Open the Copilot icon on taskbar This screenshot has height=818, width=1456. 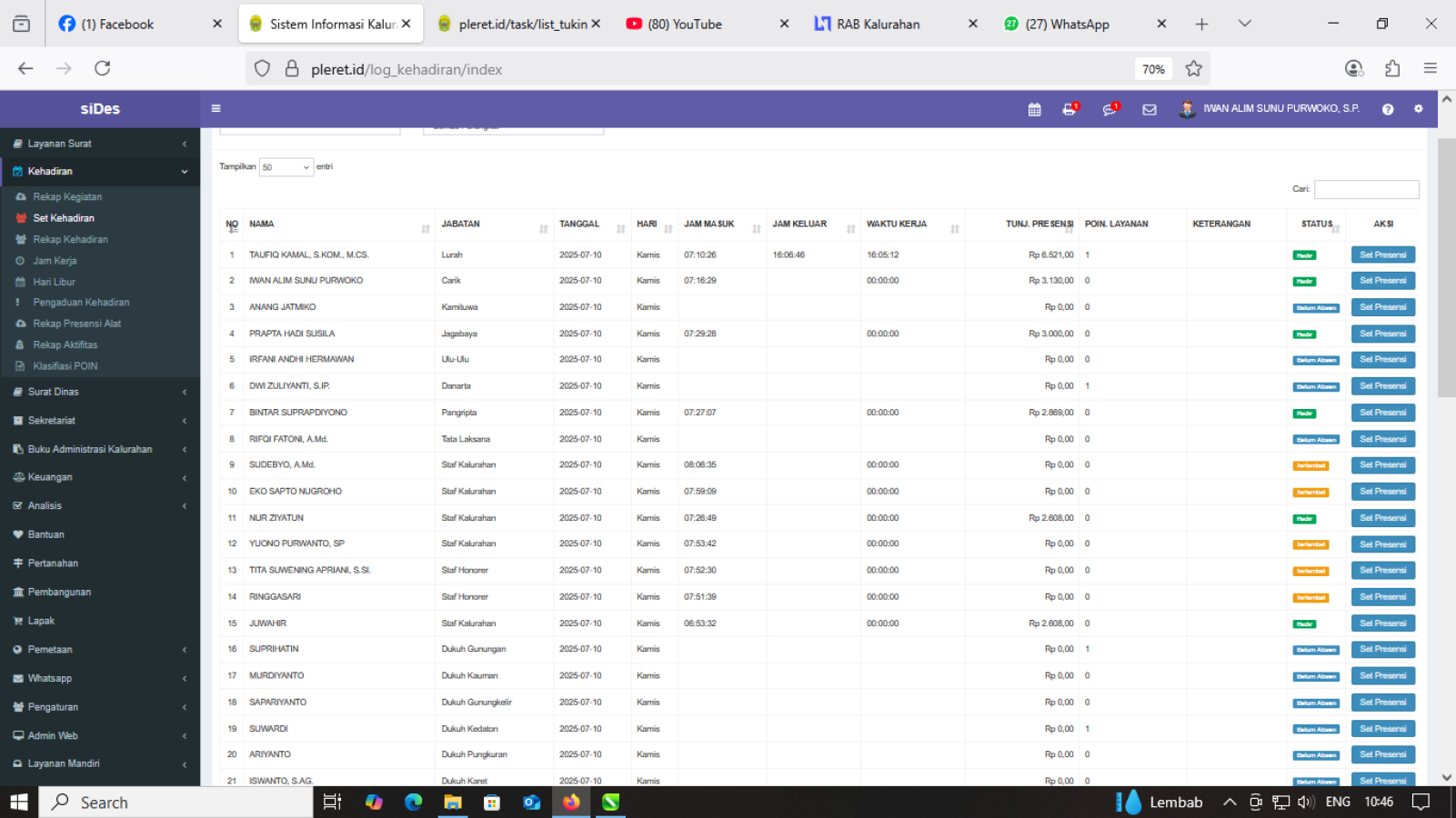pos(374,802)
